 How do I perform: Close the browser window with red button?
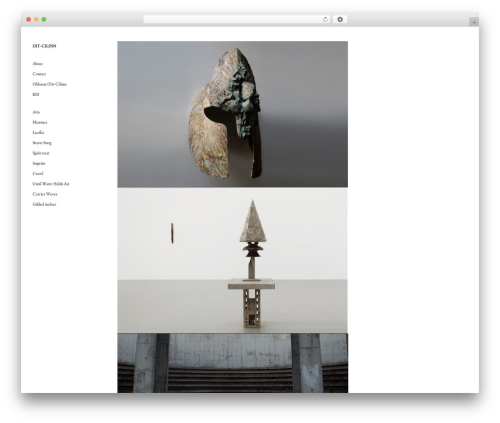29,19
